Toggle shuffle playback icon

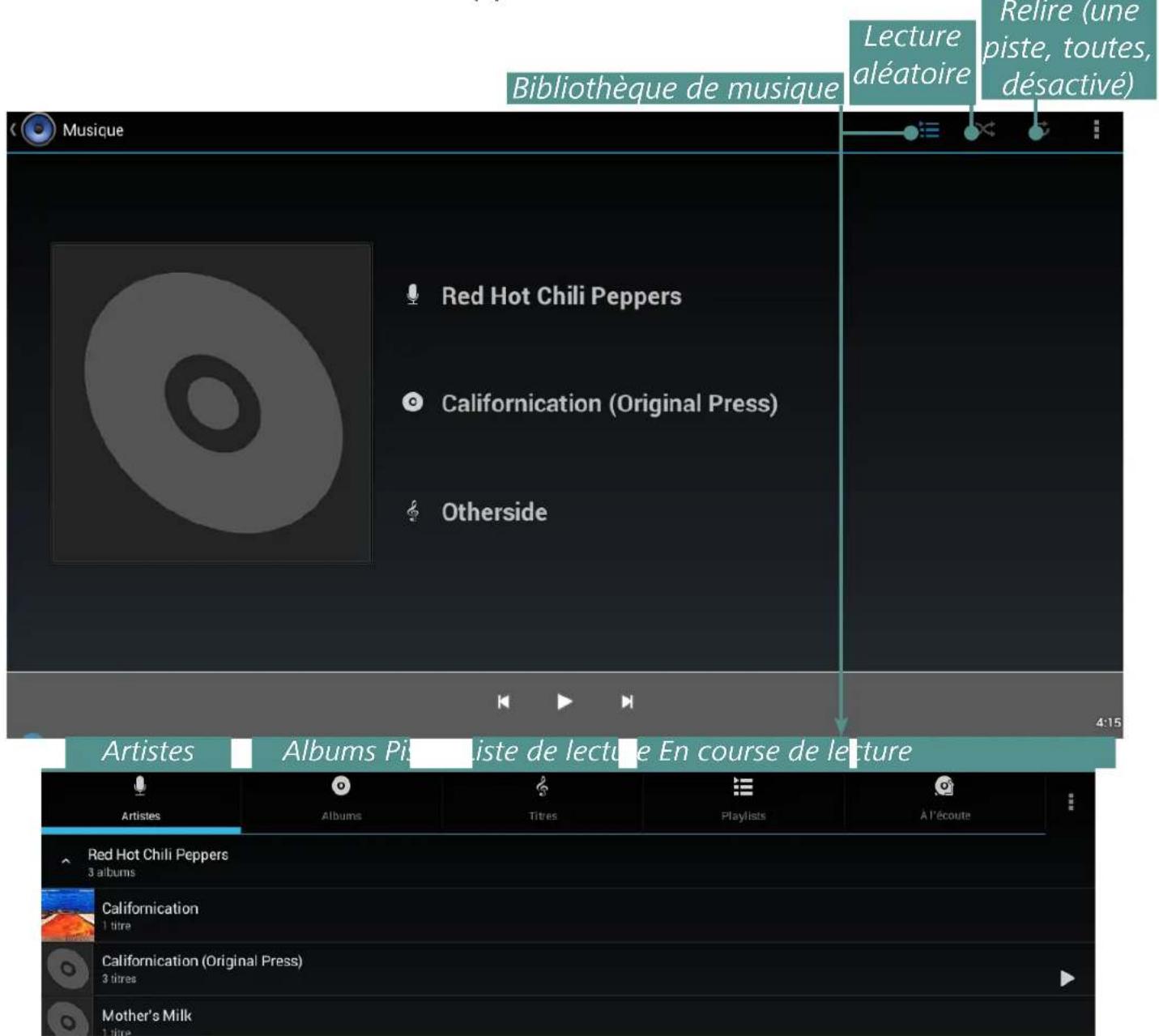click(985, 130)
